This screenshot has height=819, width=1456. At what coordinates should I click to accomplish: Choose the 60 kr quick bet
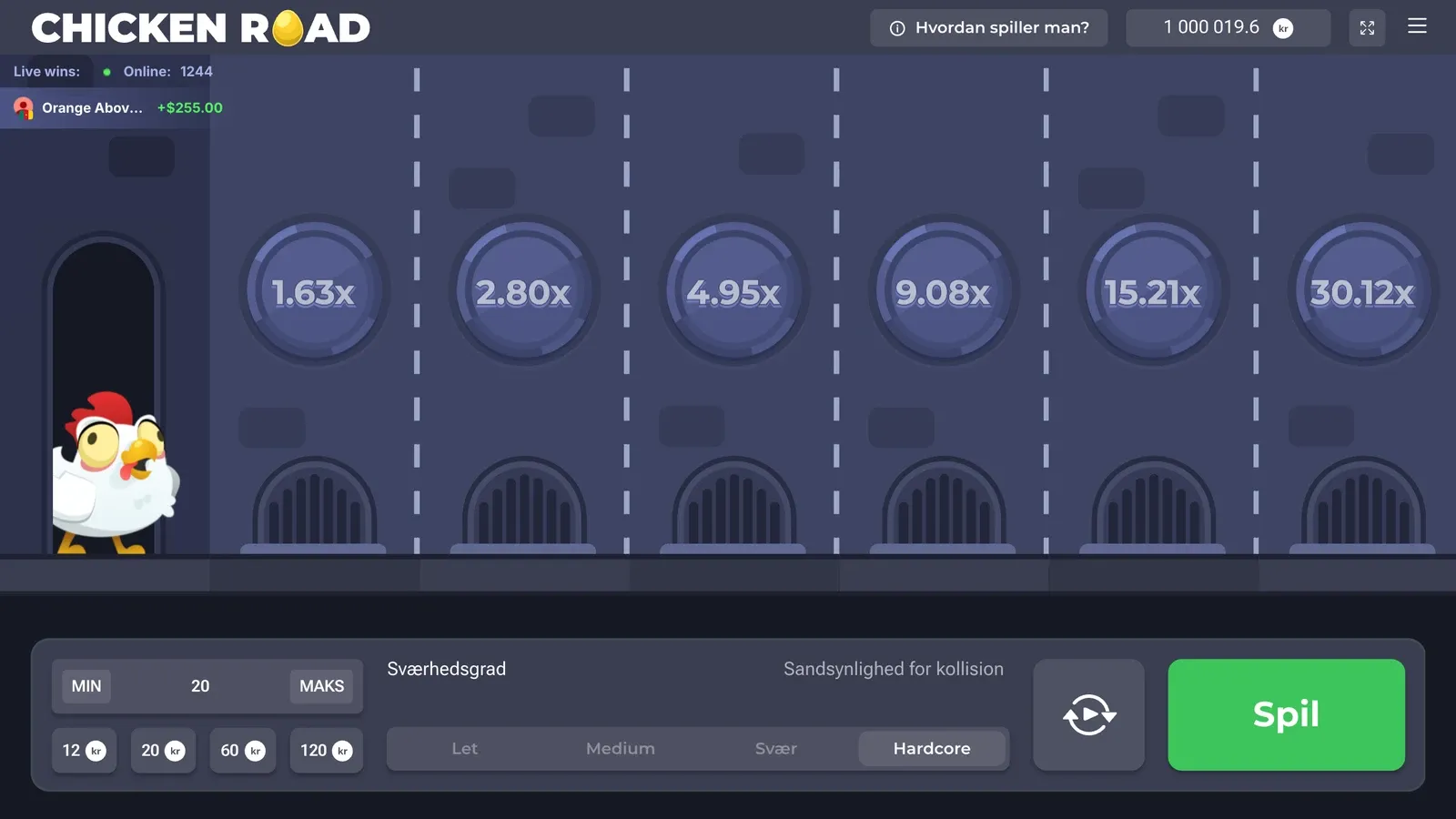(242, 751)
